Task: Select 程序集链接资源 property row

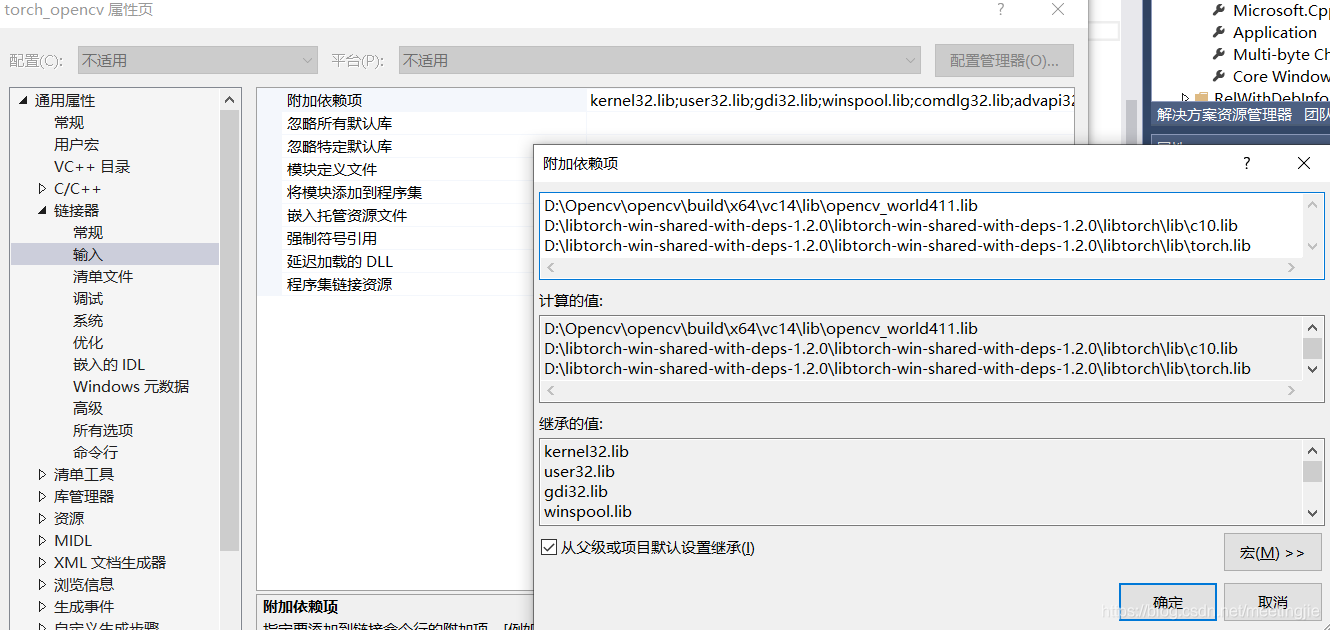Action: [339, 284]
